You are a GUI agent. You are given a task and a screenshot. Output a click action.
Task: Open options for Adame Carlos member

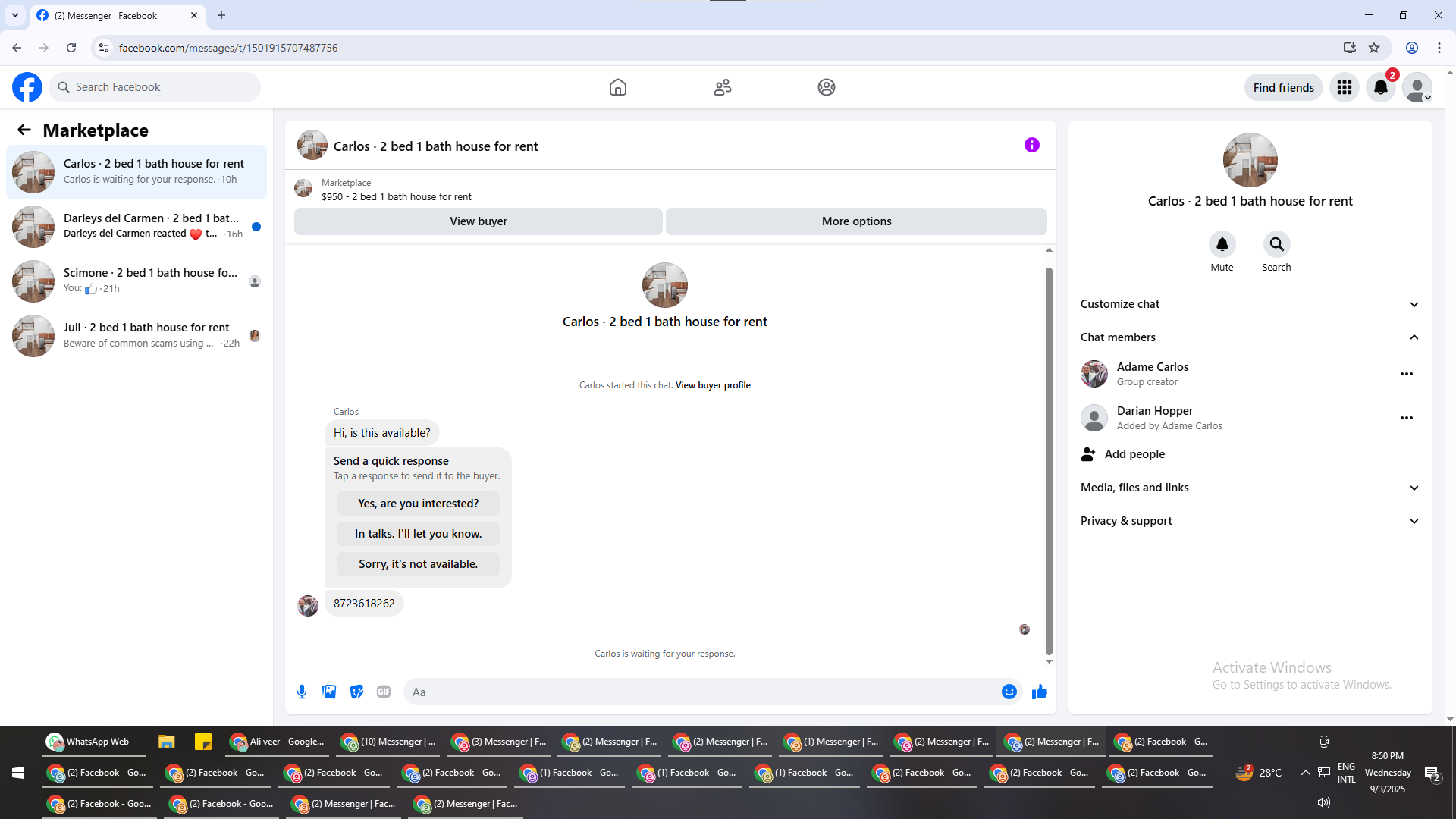(1407, 374)
